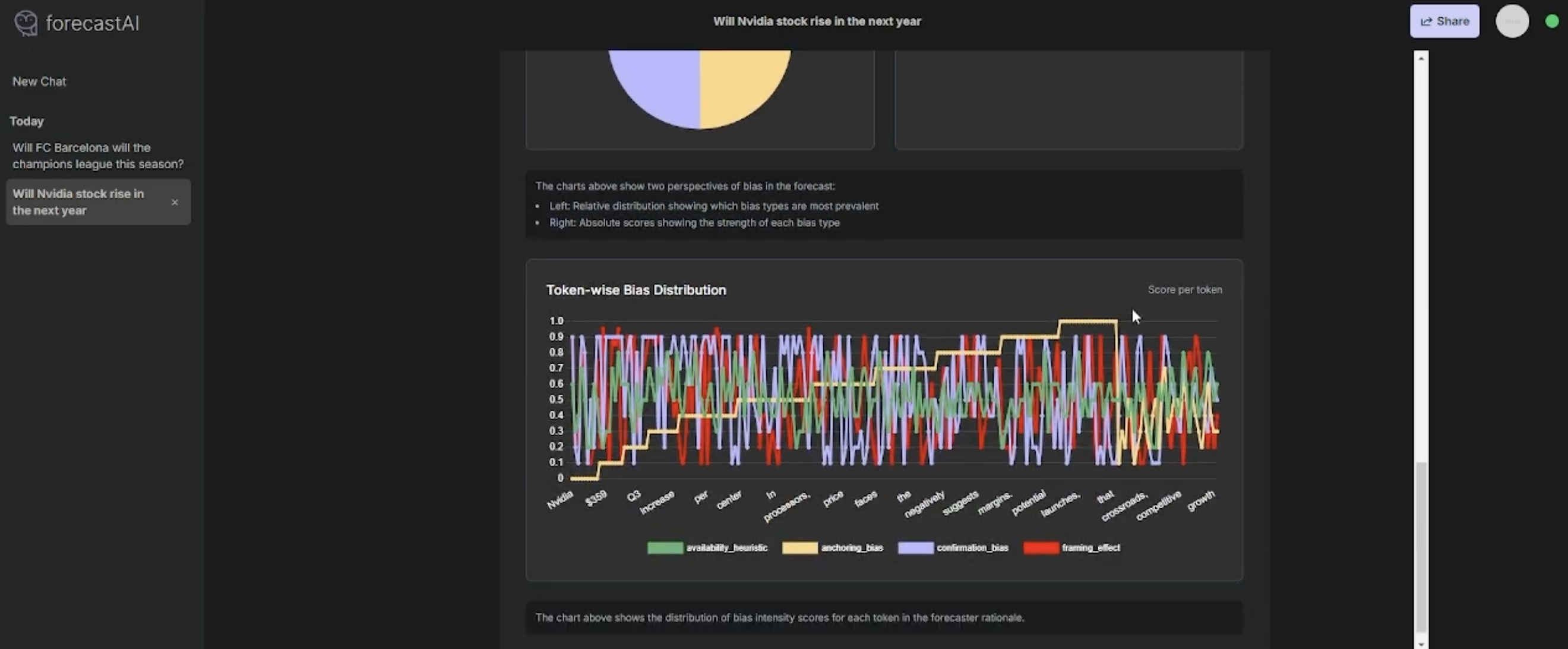Click the chart description about token bias intensity
The height and width of the screenshot is (649, 1568).
point(779,618)
